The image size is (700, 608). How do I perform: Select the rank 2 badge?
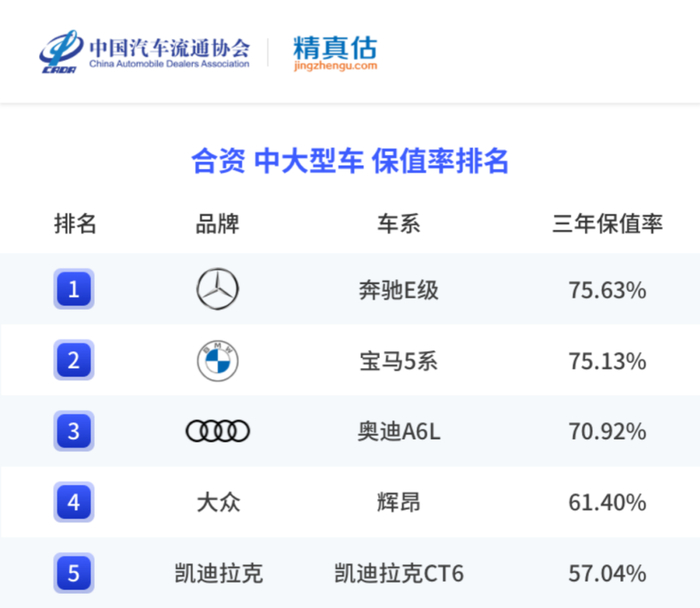pos(74,361)
